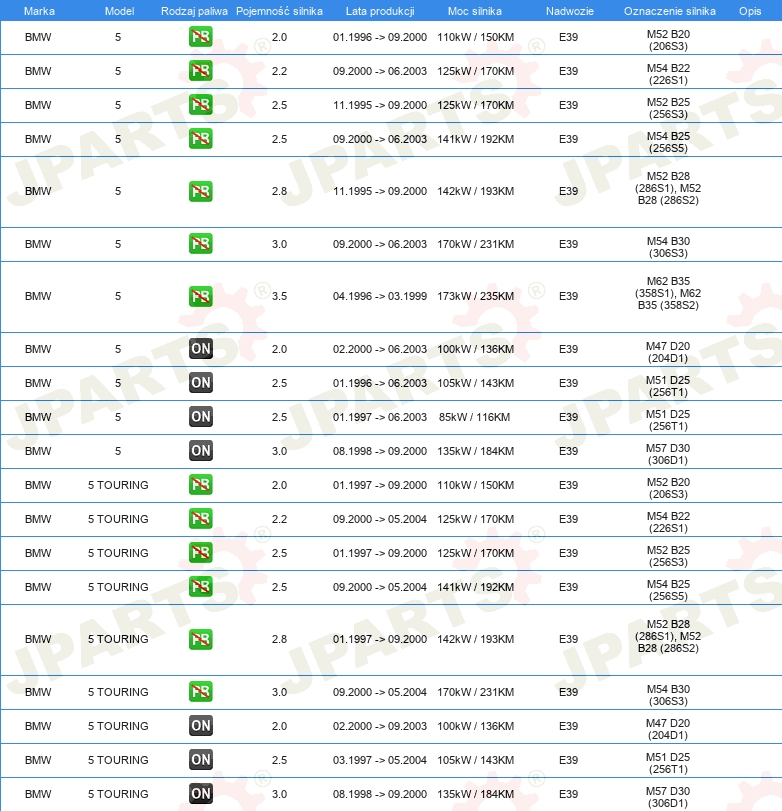Select the date range 02.2000 -> 09.2003
Viewport: 782px width, 811px height.
click(380, 726)
